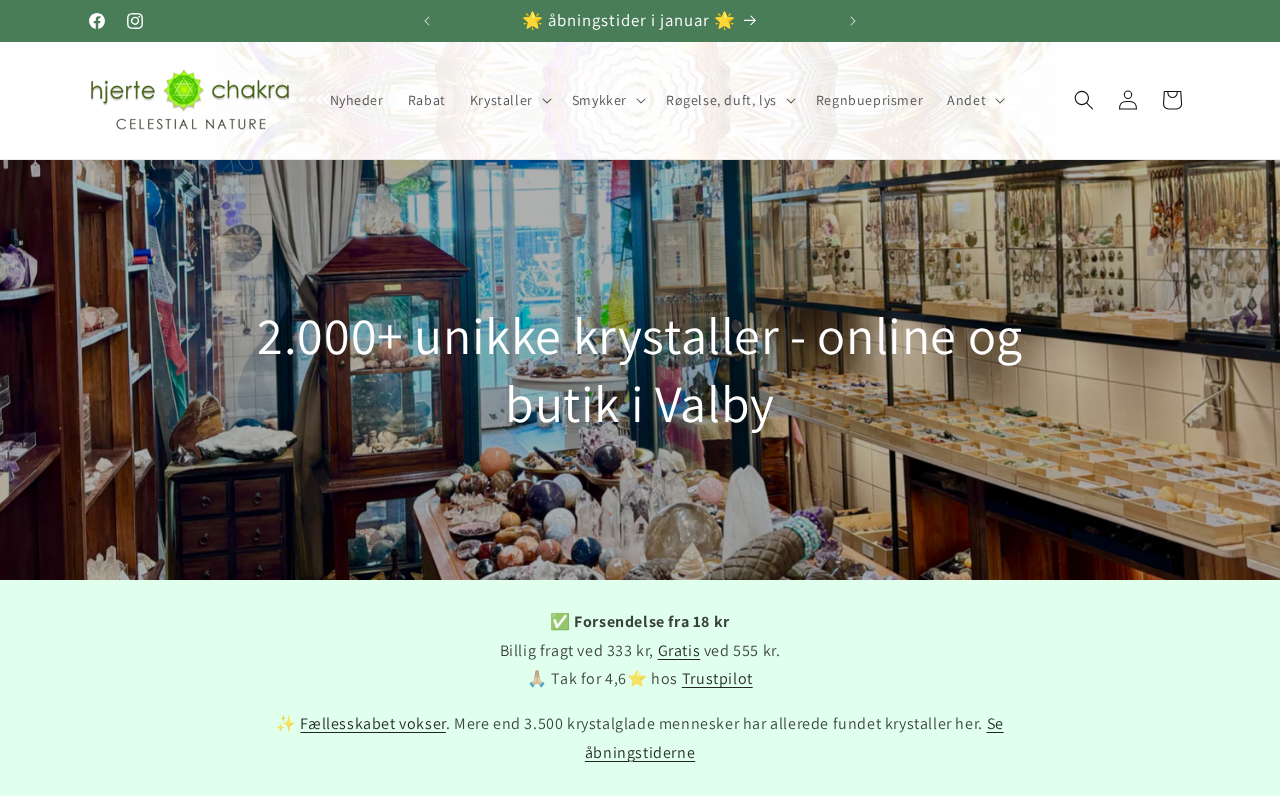Expand the Smykker dropdown menu
Screen dimensions: 1280x800
[x=608, y=100]
